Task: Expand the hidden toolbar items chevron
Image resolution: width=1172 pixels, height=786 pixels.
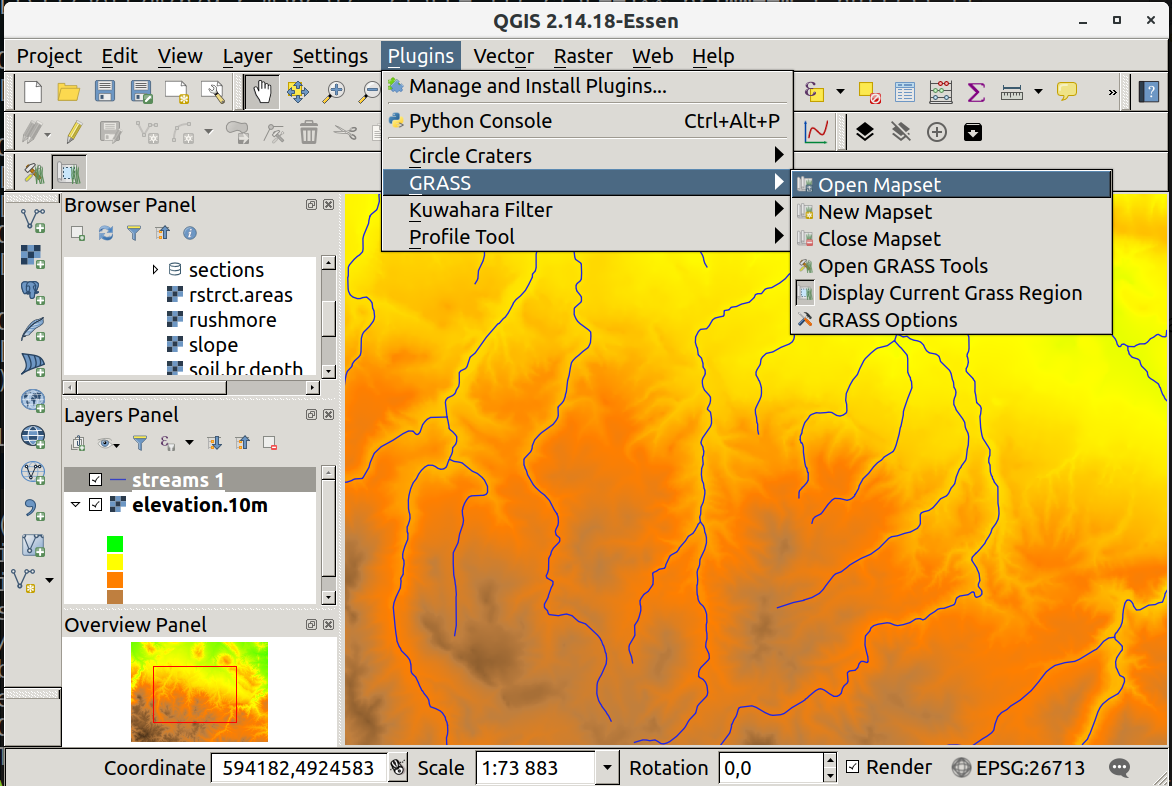Action: click(1112, 93)
